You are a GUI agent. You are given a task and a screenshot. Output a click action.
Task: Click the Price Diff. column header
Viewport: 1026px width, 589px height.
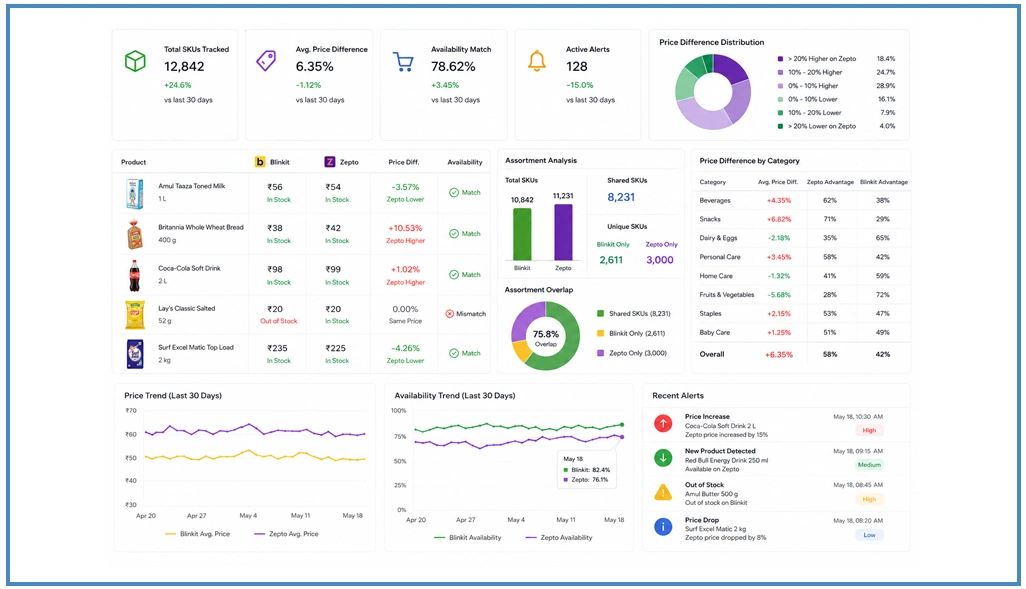[404, 162]
